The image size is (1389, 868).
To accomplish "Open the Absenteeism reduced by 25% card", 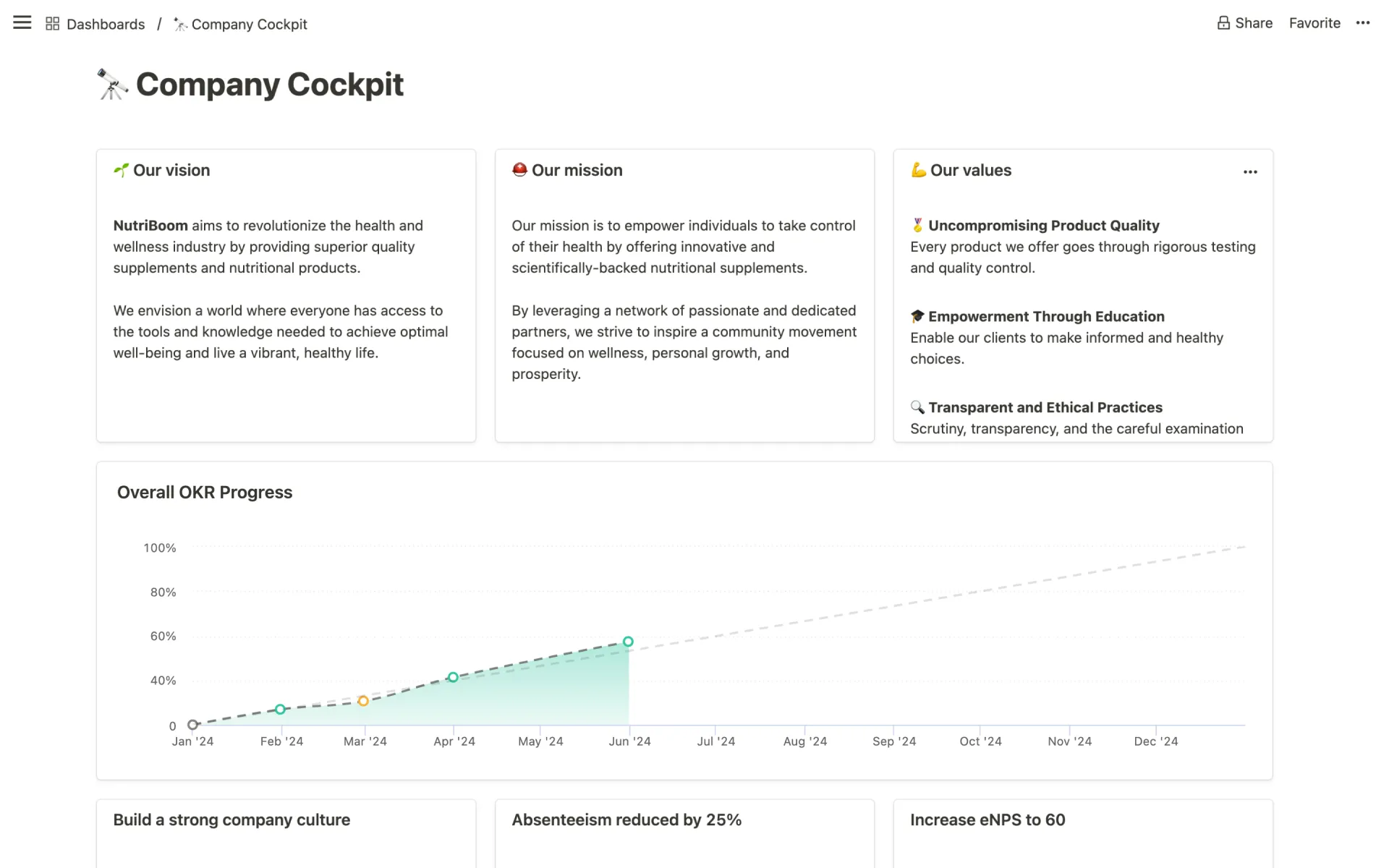I will 626,820.
